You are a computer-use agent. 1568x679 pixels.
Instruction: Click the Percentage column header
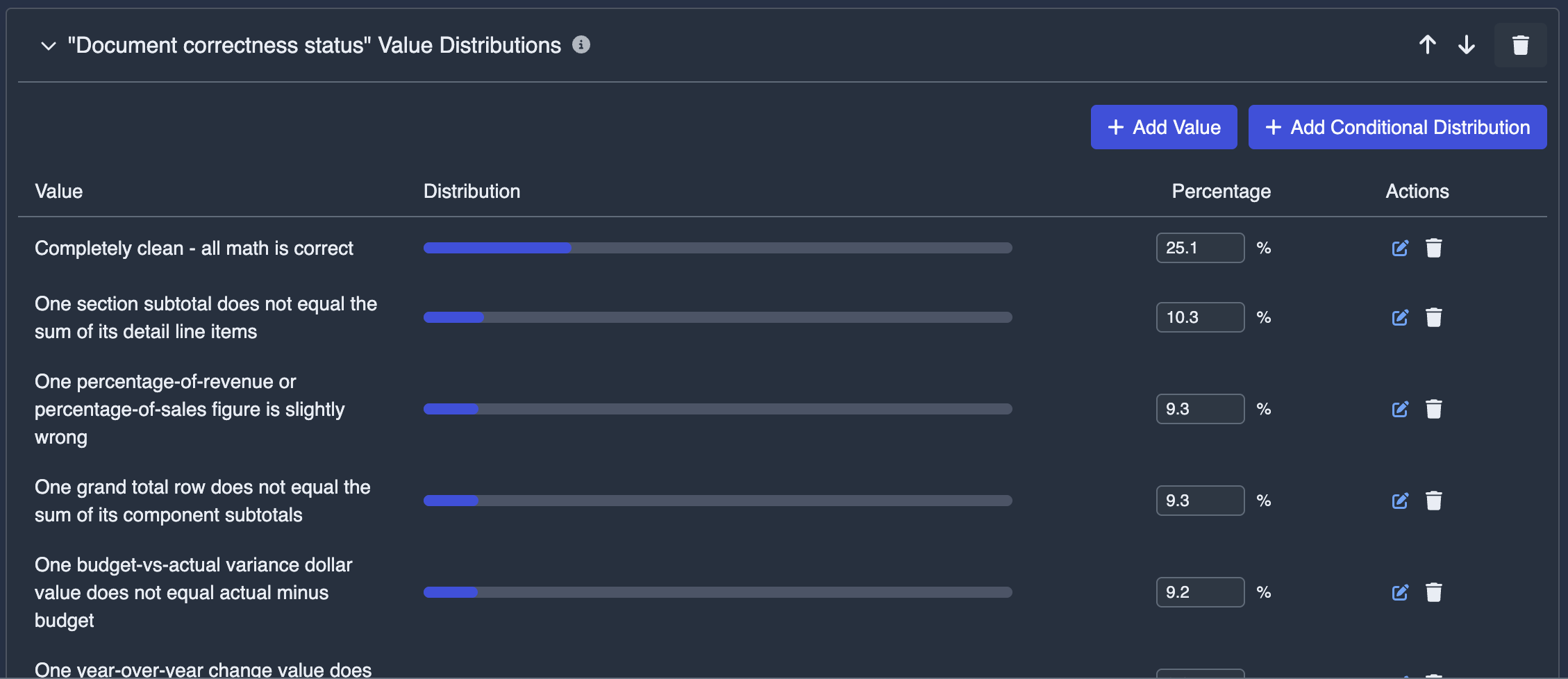click(x=1221, y=191)
